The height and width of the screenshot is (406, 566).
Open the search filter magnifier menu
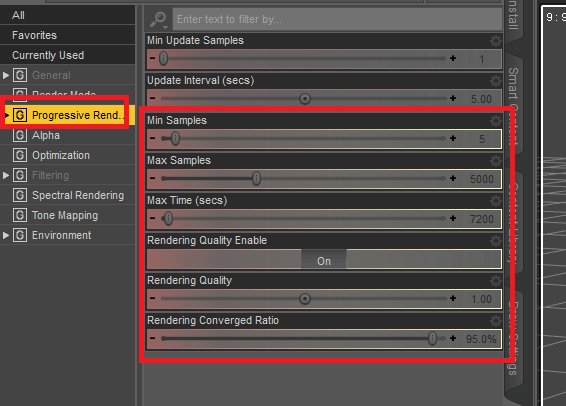point(159,19)
